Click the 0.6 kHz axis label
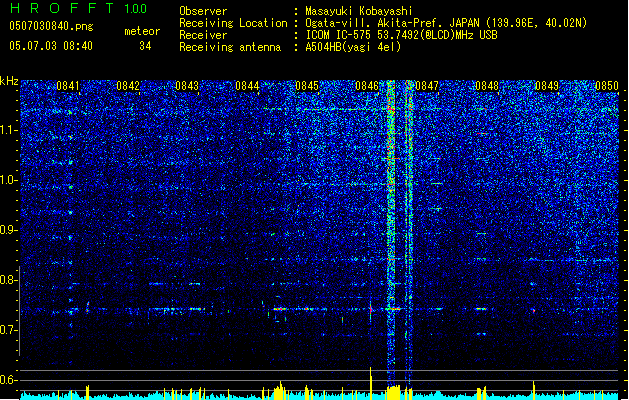 (x=9, y=380)
